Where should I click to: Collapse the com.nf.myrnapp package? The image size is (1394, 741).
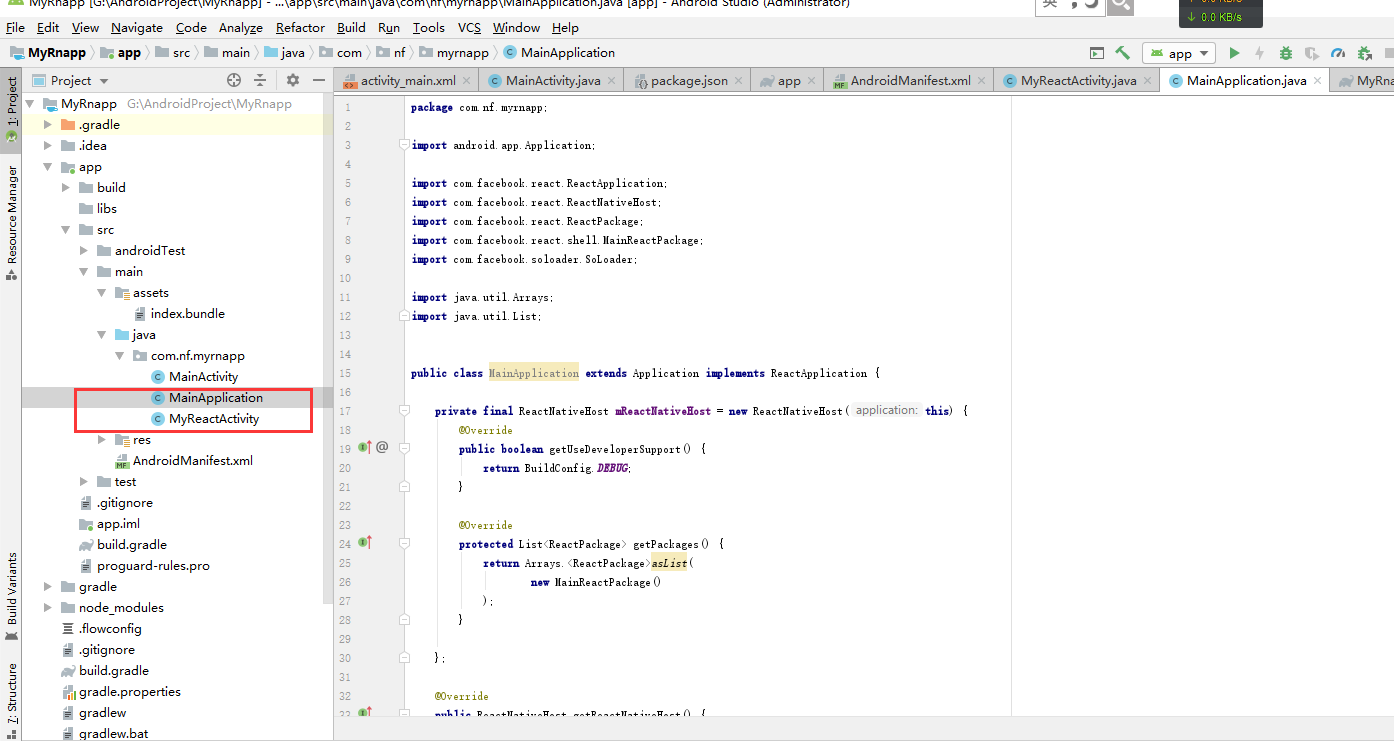click(x=119, y=356)
